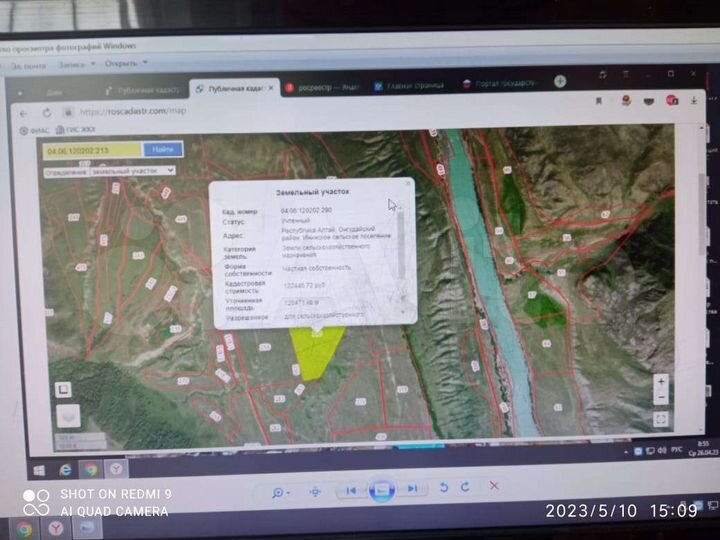Click the map fullscreen icon
The image size is (720, 540).
pos(661,420)
